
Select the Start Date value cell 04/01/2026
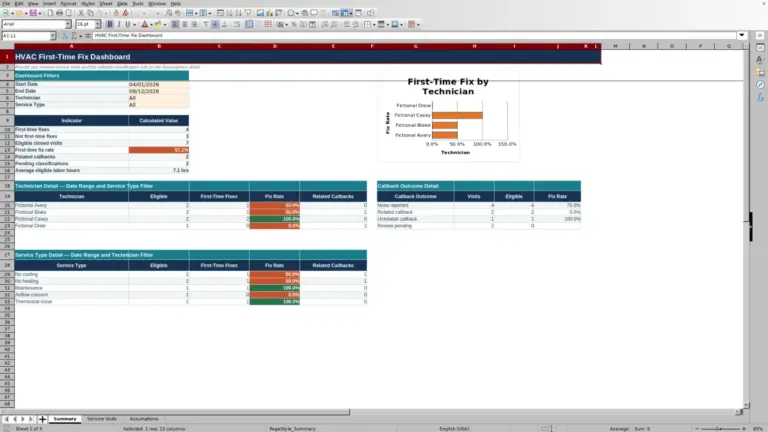(x=159, y=84)
